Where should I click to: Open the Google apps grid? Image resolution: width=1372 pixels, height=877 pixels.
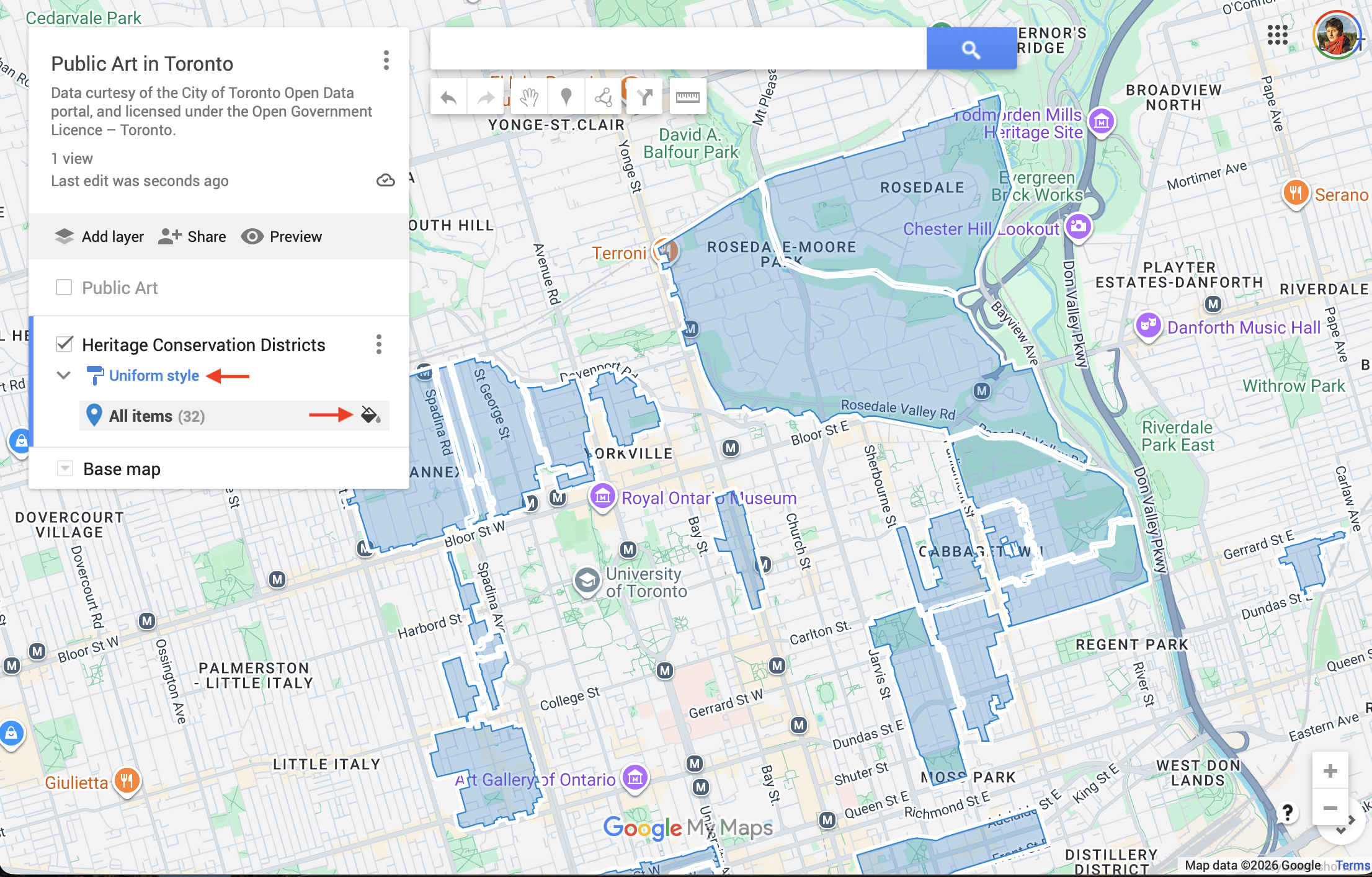tap(1277, 35)
